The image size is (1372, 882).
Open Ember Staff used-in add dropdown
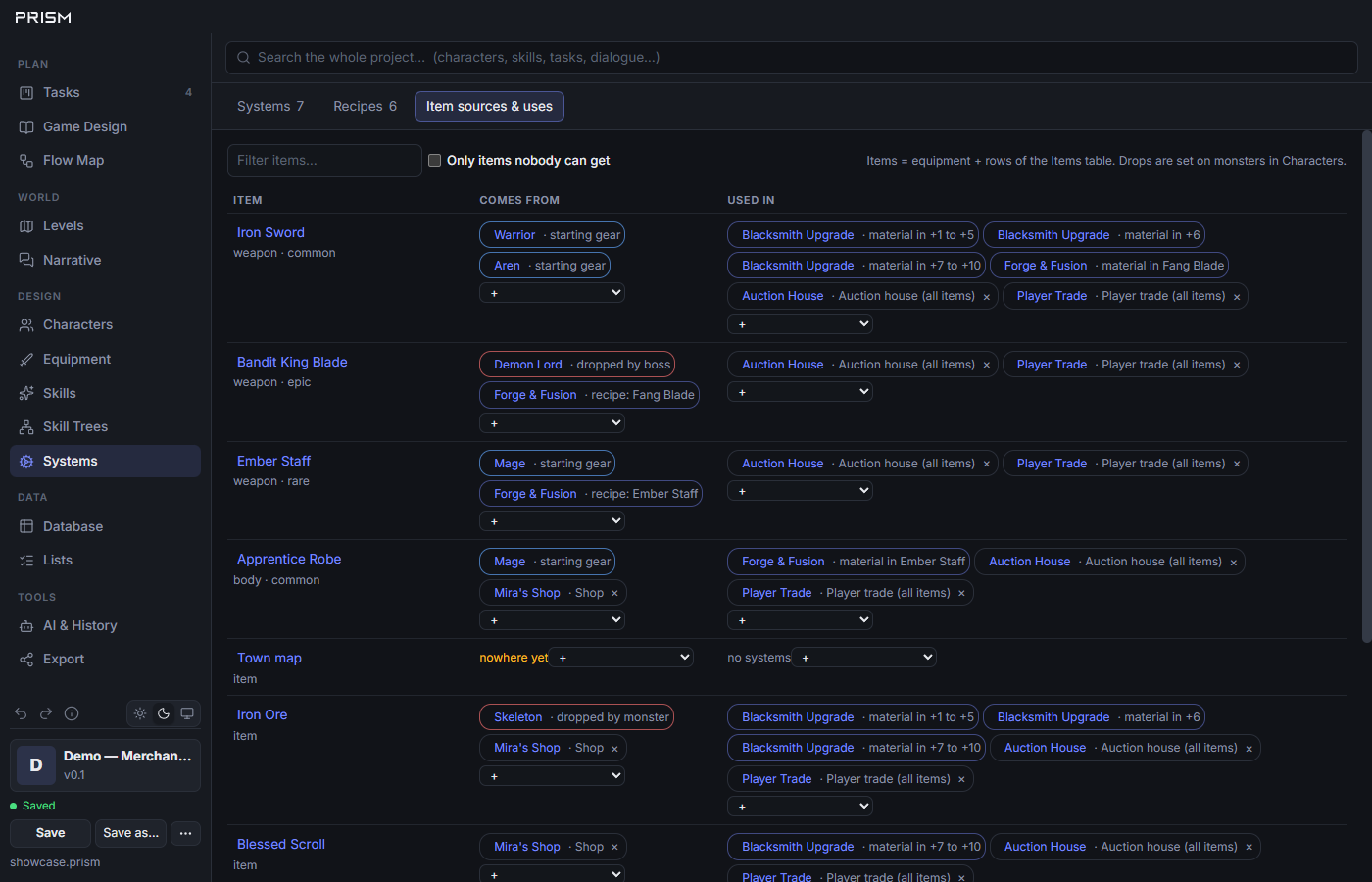[x=800, y=491]
